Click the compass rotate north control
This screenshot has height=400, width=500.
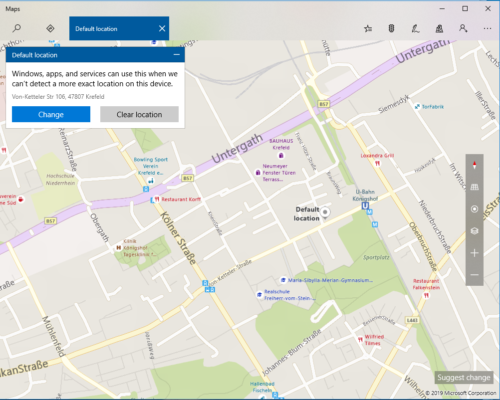point(474,165)
